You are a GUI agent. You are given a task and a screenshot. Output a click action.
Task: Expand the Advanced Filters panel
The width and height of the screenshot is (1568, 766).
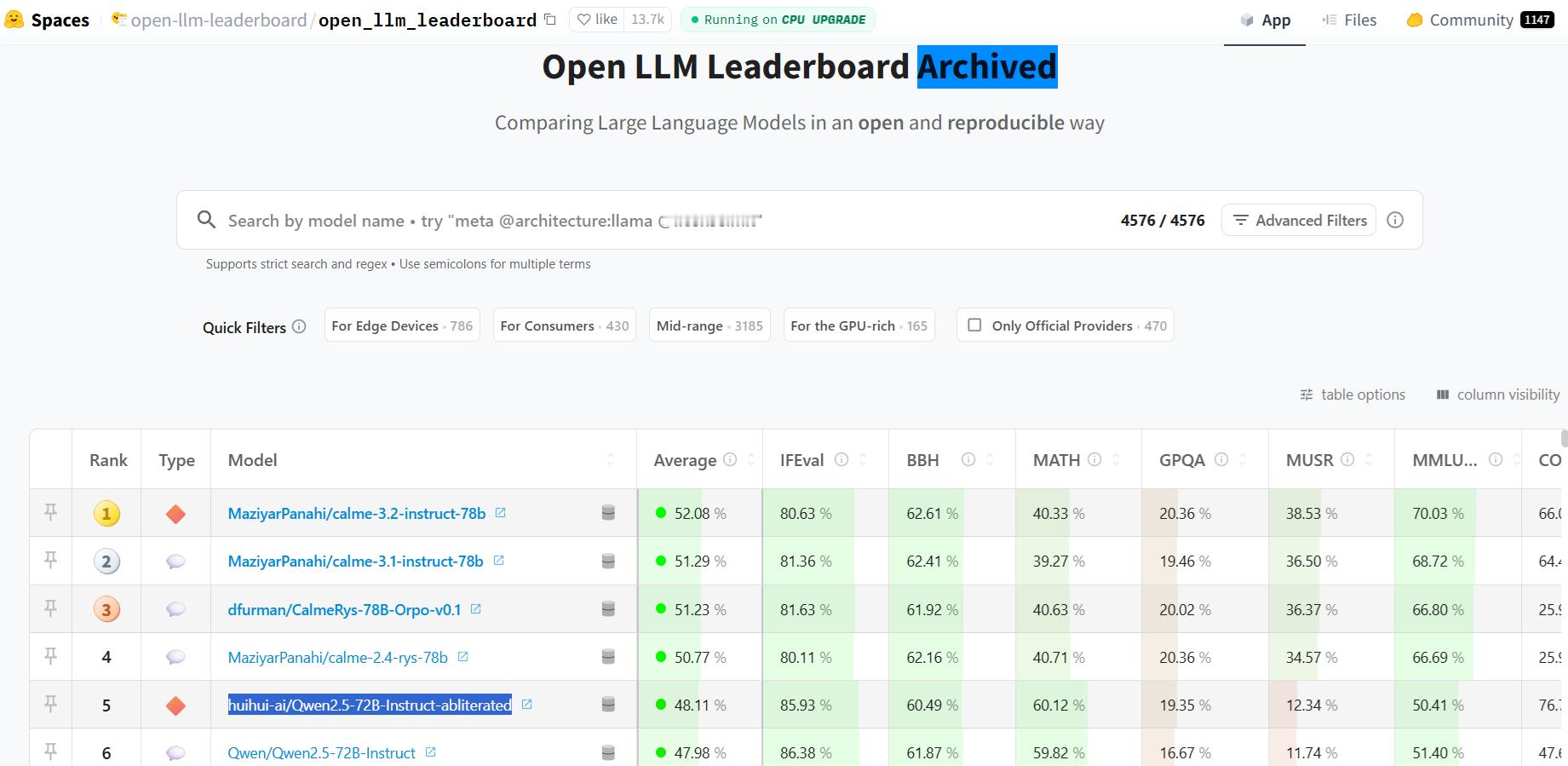(1299, 220)
